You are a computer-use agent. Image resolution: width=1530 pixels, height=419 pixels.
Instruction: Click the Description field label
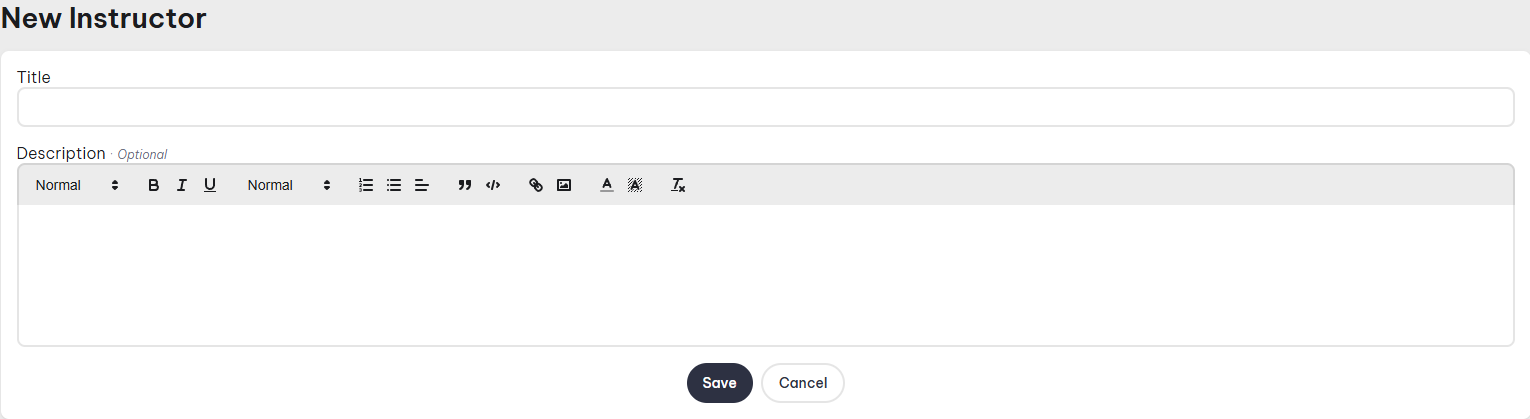tap(61, 153)
